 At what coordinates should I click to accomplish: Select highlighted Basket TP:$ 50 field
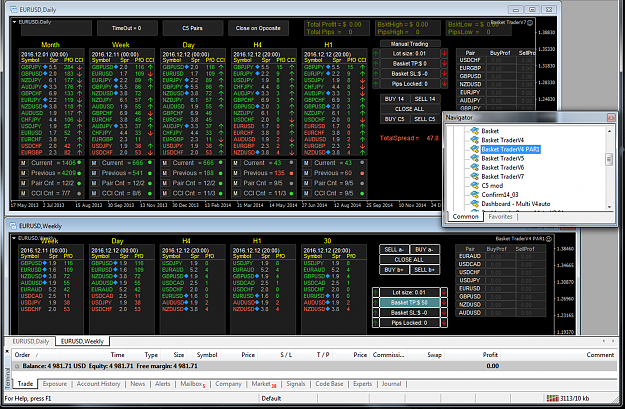tap(409, 303)
